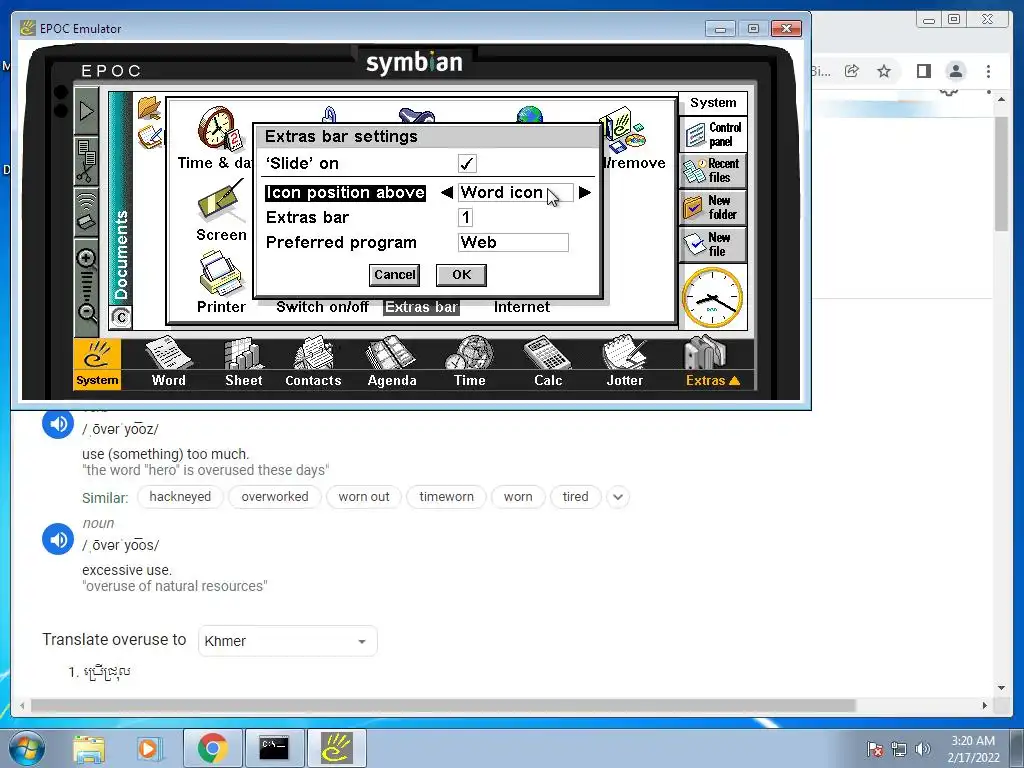The width and height of the screenshot is (1024, 768).
Task: Show Recent files in sidebar
Action: click(x=713, y=170)
